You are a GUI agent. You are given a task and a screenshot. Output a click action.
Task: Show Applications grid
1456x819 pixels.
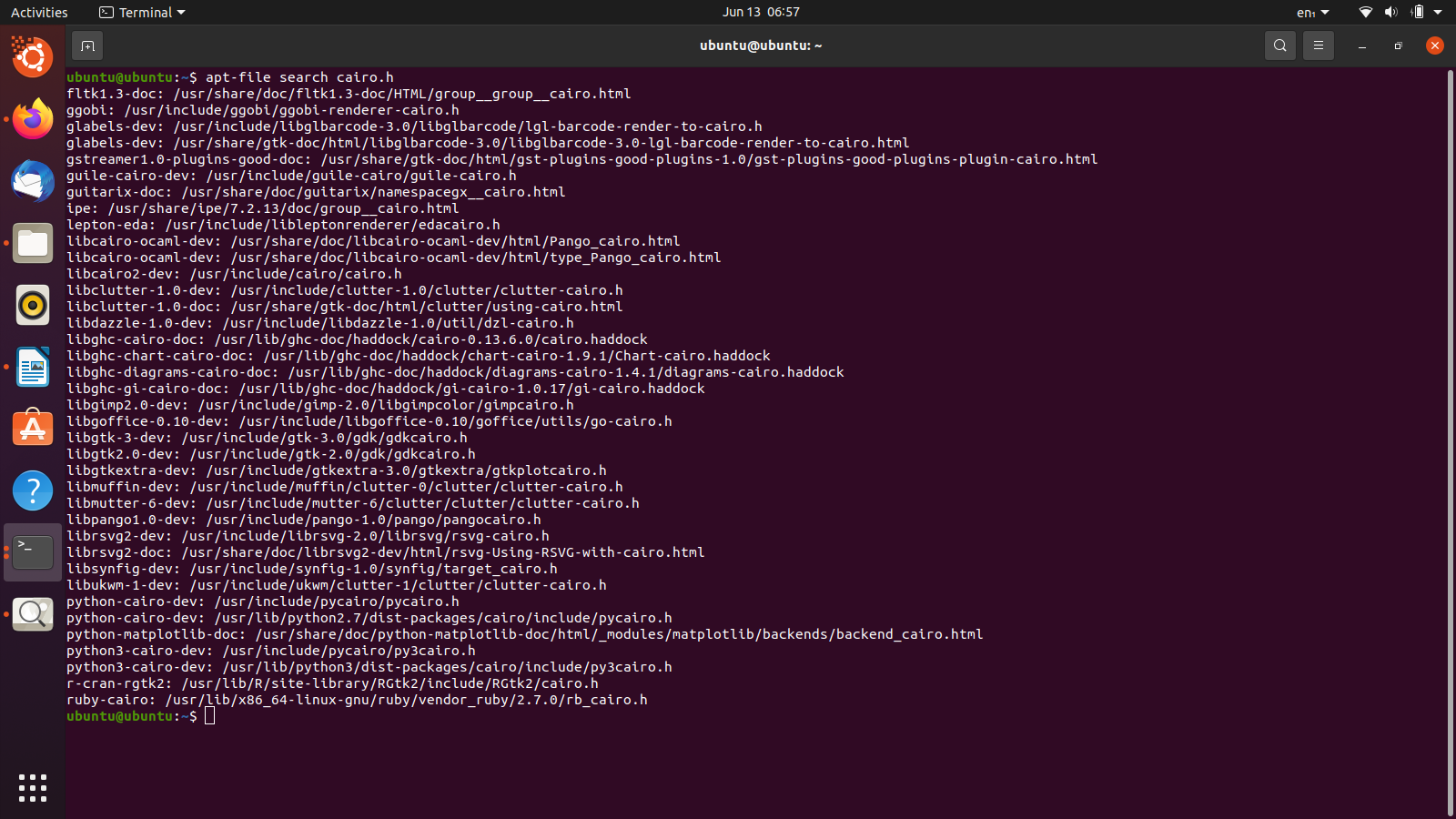pos(33,788)
